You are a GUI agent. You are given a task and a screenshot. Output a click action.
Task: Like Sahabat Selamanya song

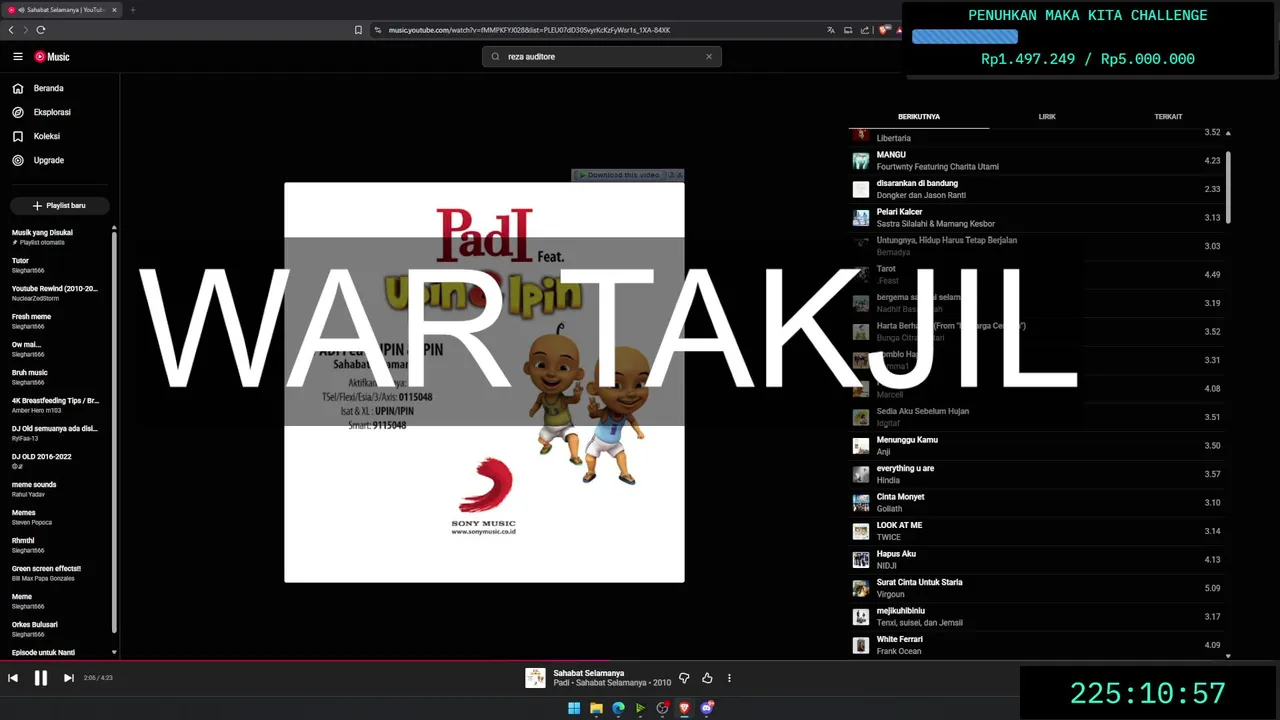(707, 678)
